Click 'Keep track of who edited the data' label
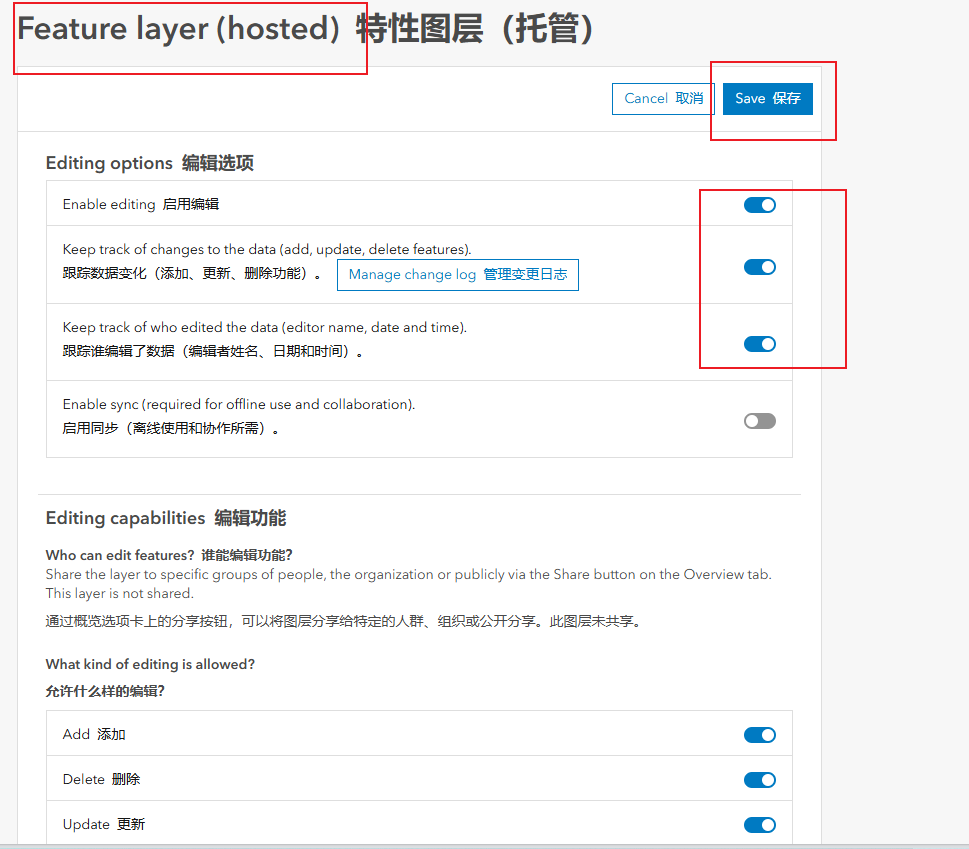969x849 pixels. coord(264,327)
